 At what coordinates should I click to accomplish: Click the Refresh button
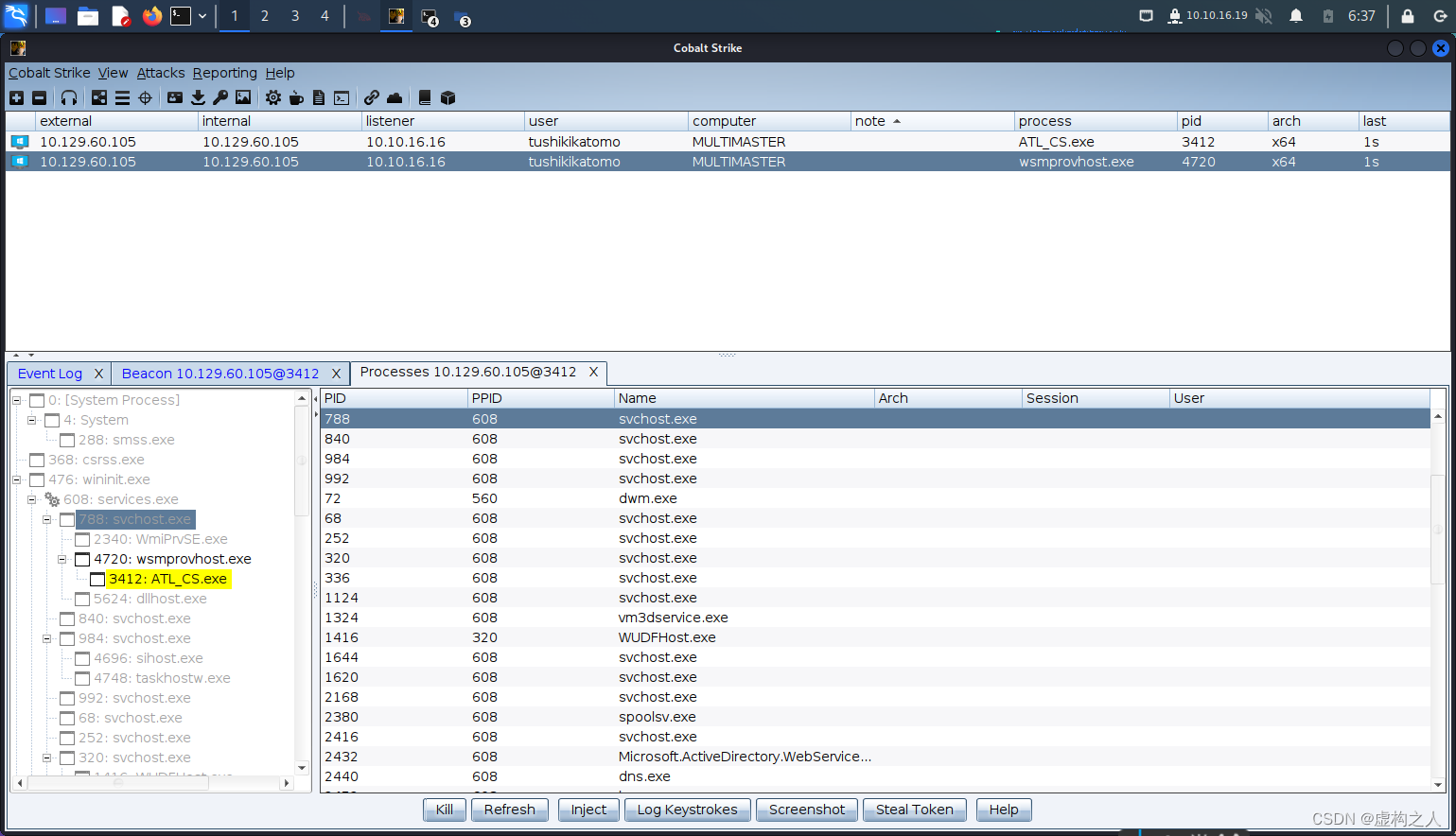510,810
